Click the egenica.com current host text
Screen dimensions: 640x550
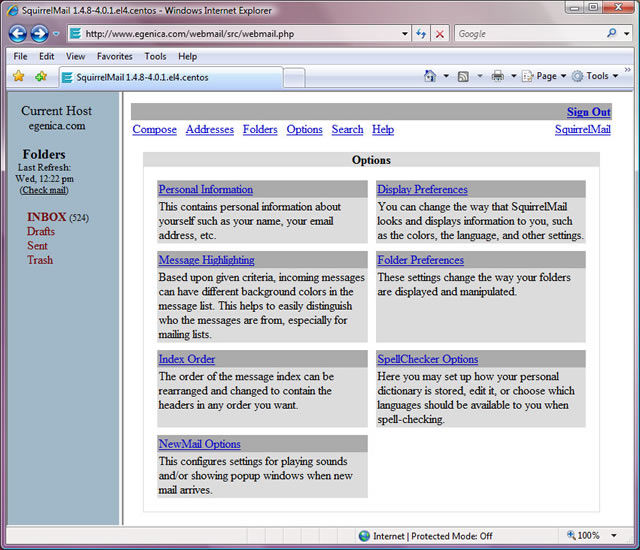[57, 126]
